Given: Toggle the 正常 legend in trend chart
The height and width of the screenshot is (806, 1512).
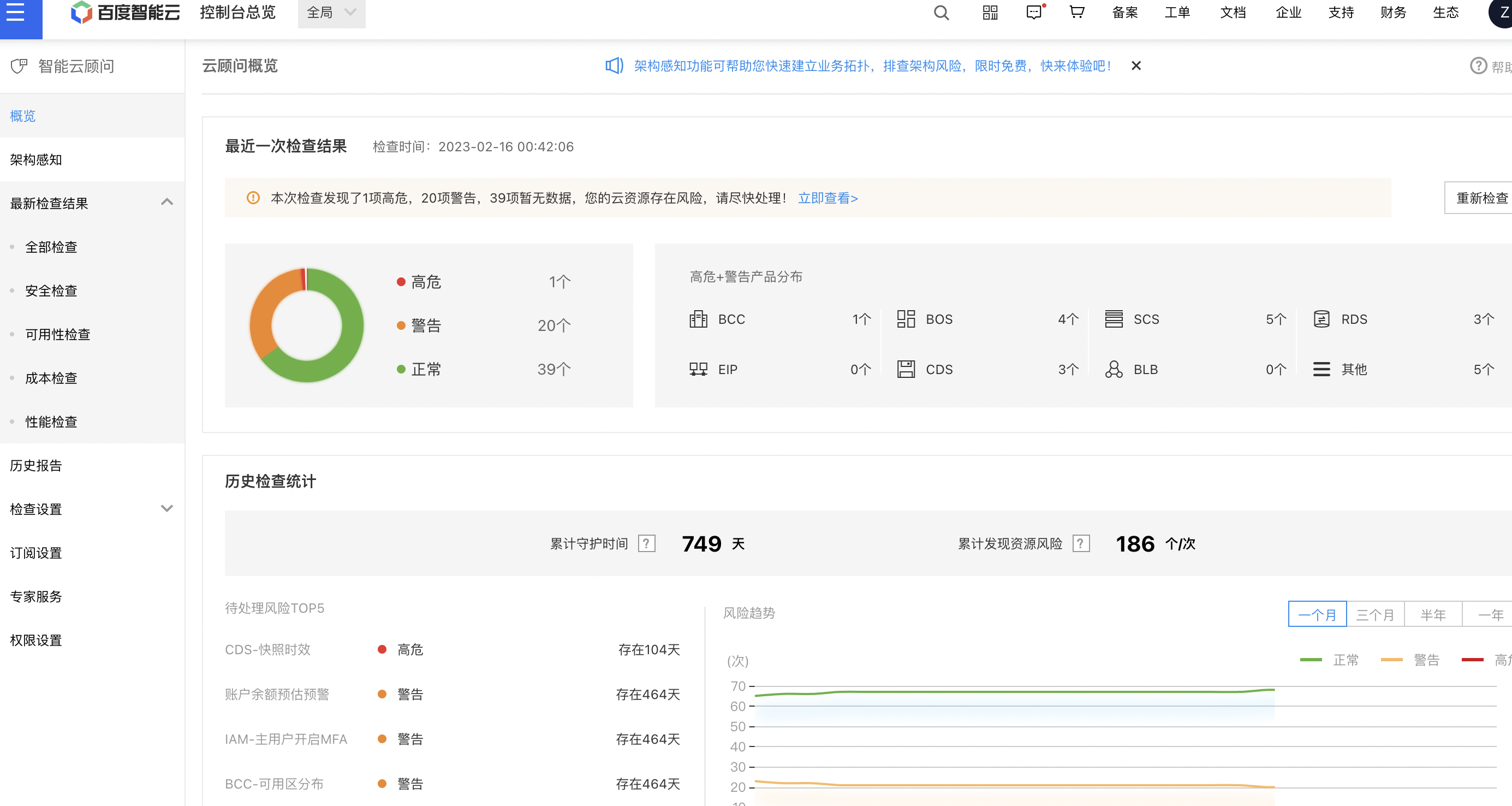Looking at the screenshot, I should [1329, 660].
